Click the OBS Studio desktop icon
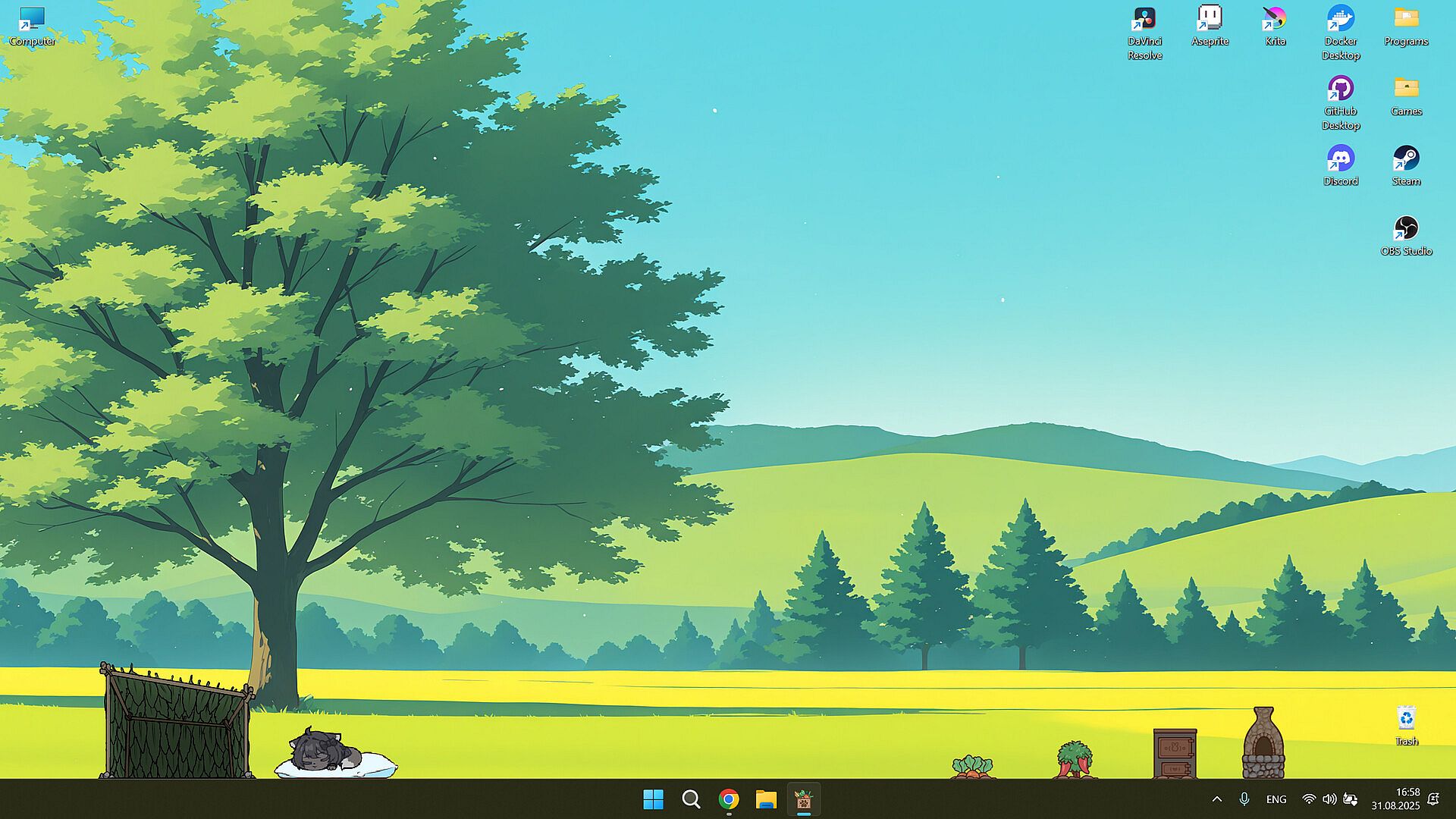Screen dimensions: 1456x819 click(1406, 229)
